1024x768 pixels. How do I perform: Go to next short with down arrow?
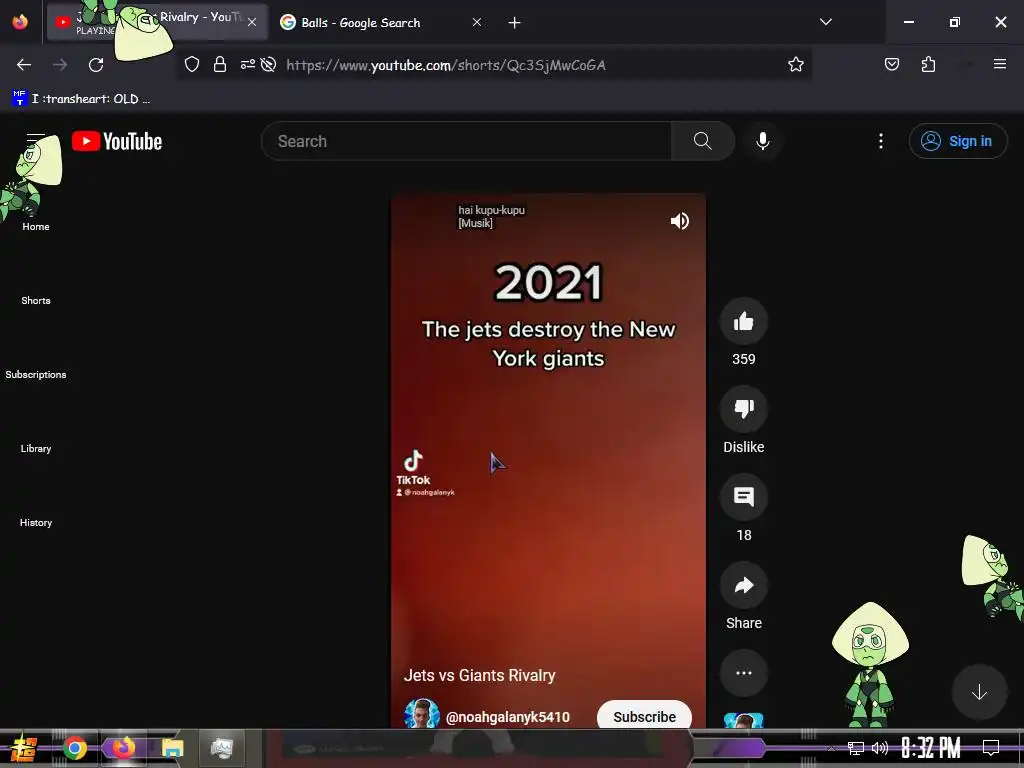click(x=979, y=692)
